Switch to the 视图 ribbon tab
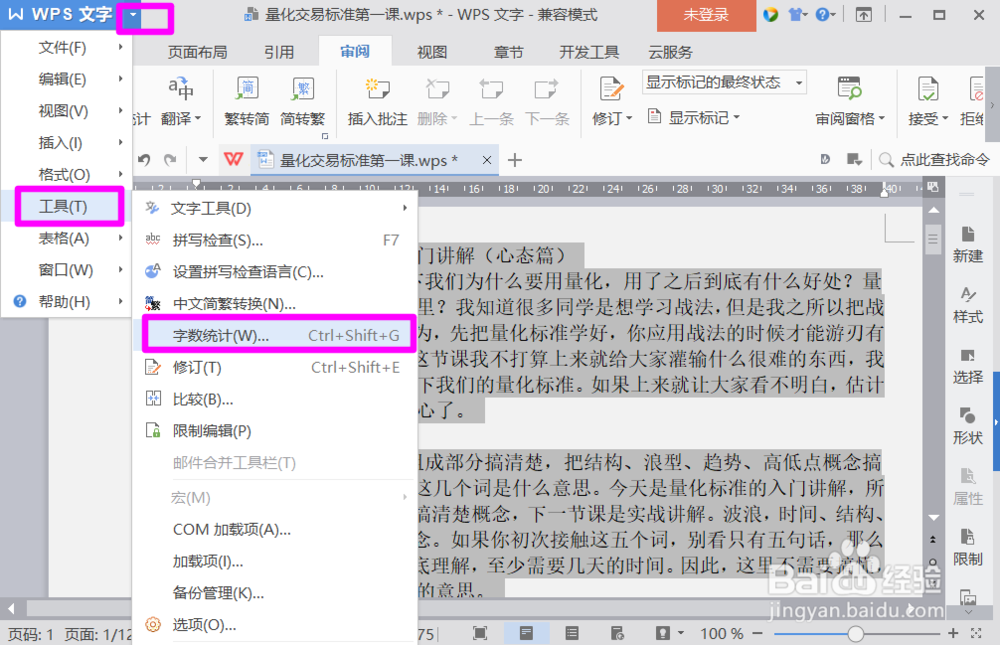Screen dimensions: 1000x645 click(431, 52)
